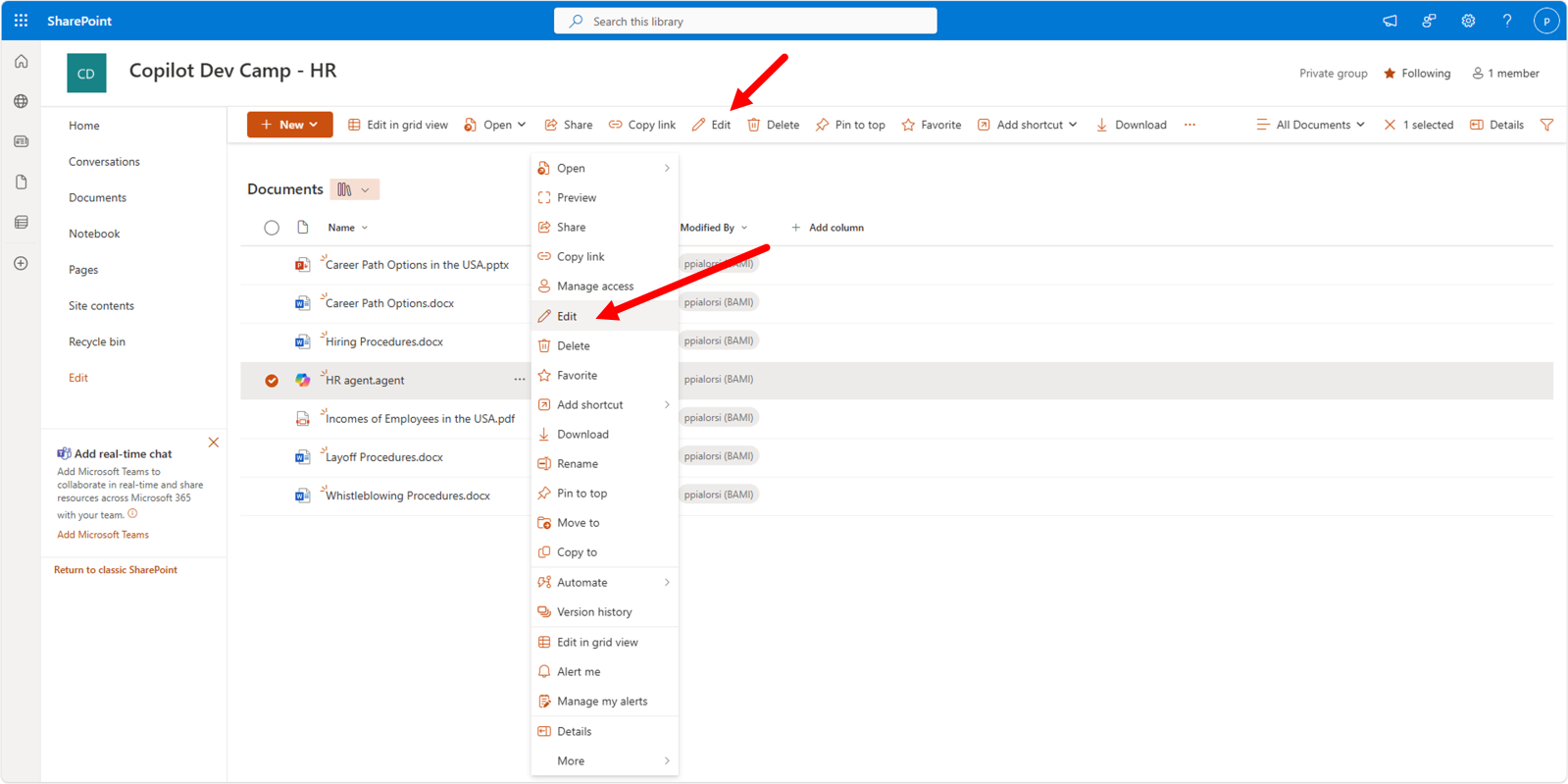Choose Manage access in context menu

click(x=604, y=286)
